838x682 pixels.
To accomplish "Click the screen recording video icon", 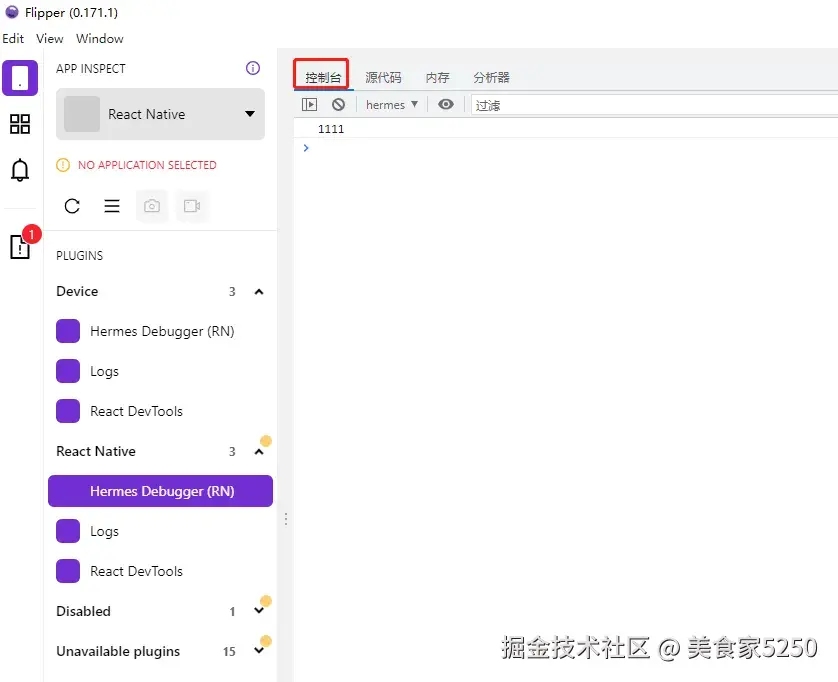I will [192, 206].
